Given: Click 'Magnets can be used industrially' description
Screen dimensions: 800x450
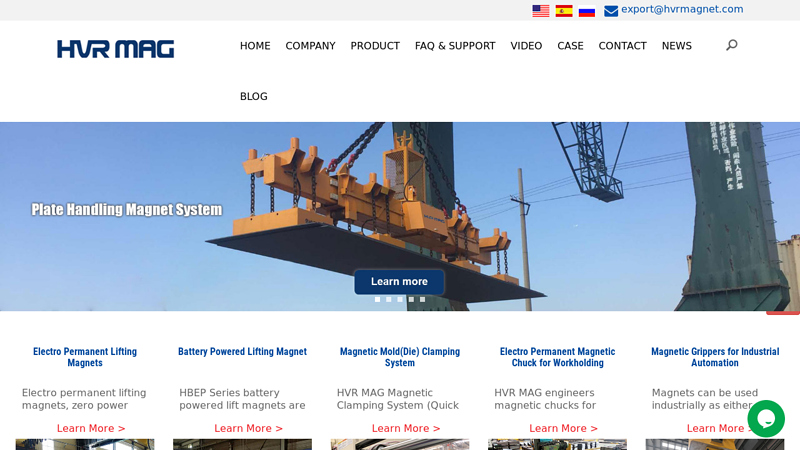Looking at the screenshot, I should click(x=705, y=399).
